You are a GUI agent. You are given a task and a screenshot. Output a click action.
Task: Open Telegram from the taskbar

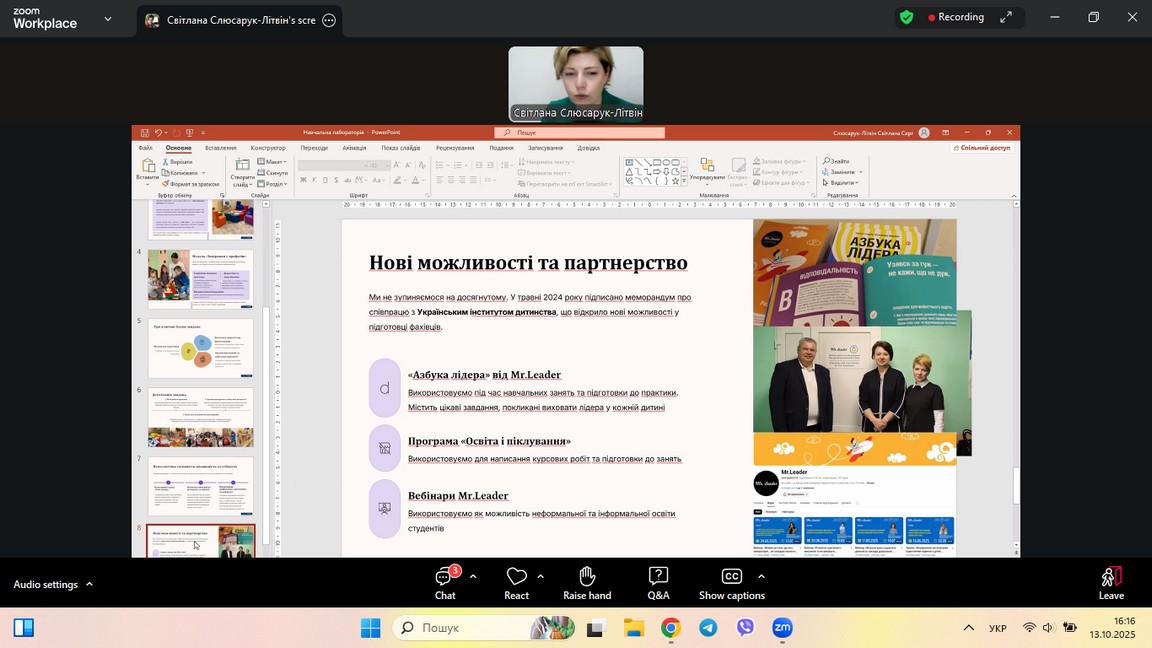[x=708, y=628]
